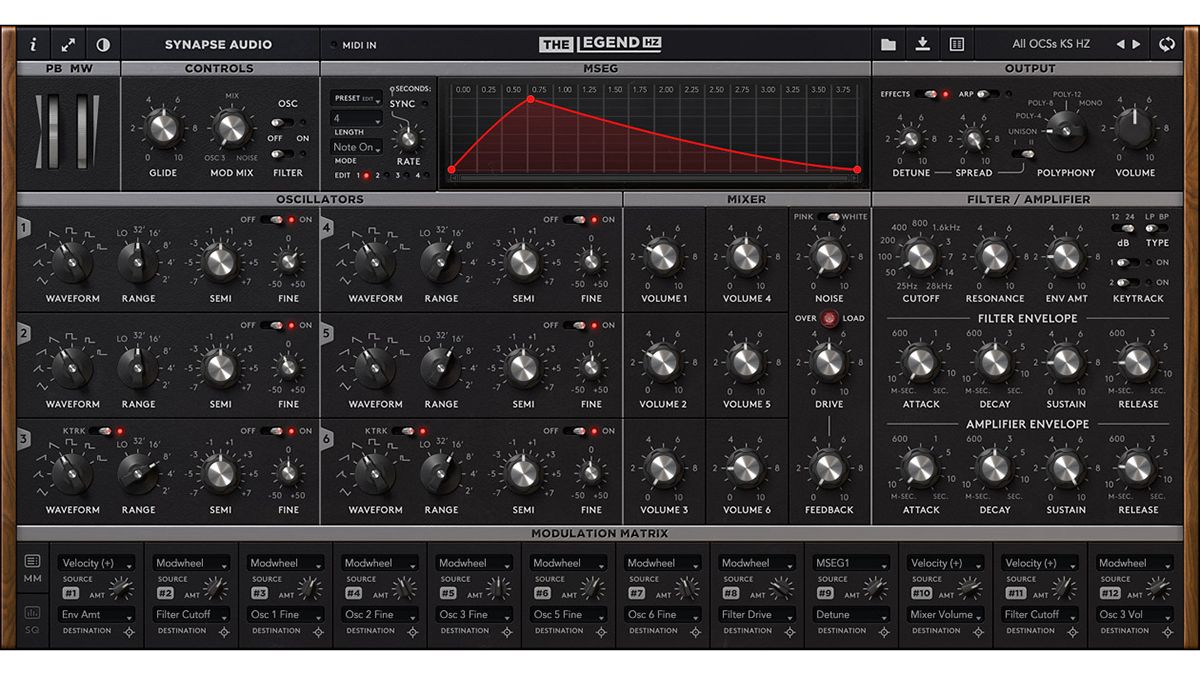Flip the PINK/WHITE noise switch
The height and width of the screenshot is (675, 1200).
[829, 217]
